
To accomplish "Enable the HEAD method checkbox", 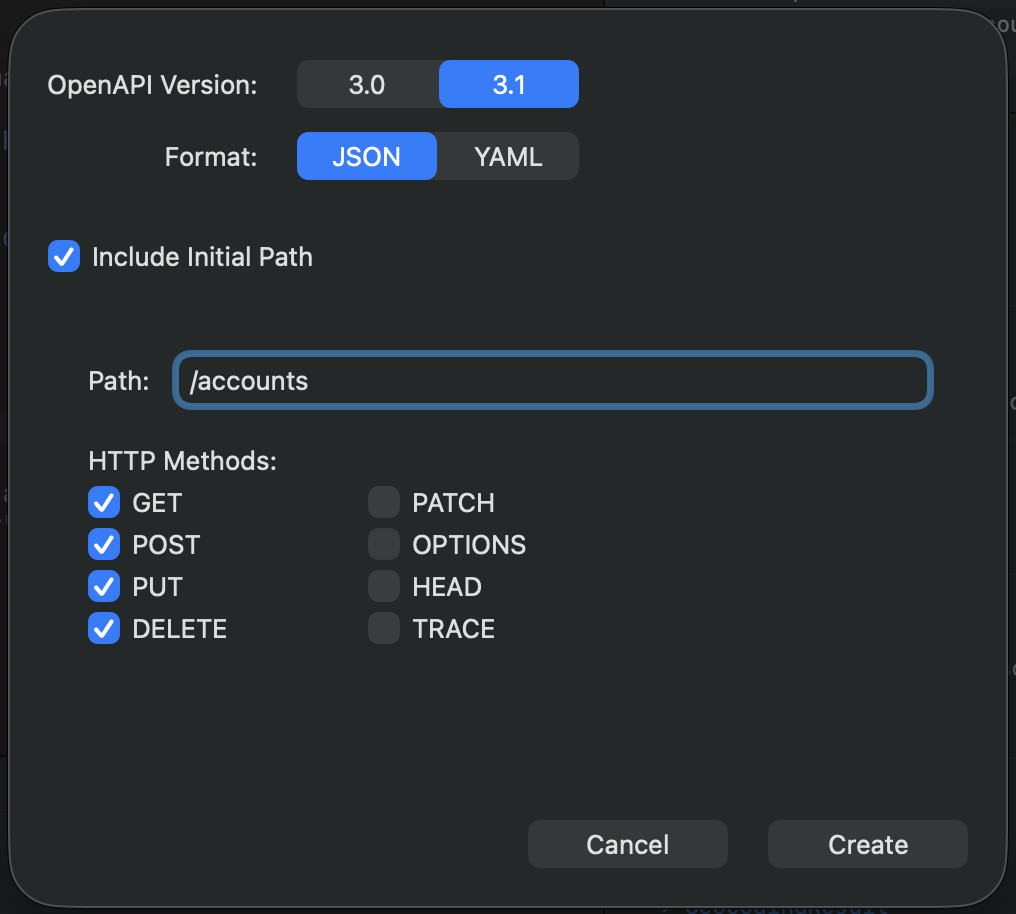I will pyautogui.click(x=384, y=586).
